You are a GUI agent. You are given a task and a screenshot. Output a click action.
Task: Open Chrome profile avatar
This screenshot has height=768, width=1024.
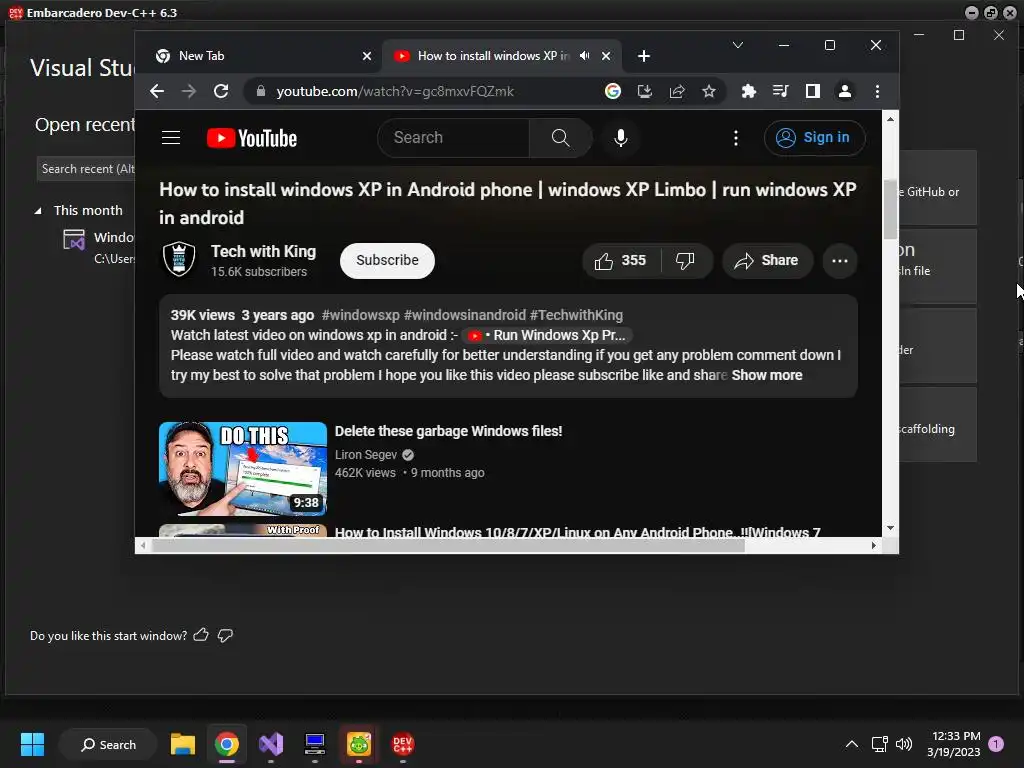(845, 91)
